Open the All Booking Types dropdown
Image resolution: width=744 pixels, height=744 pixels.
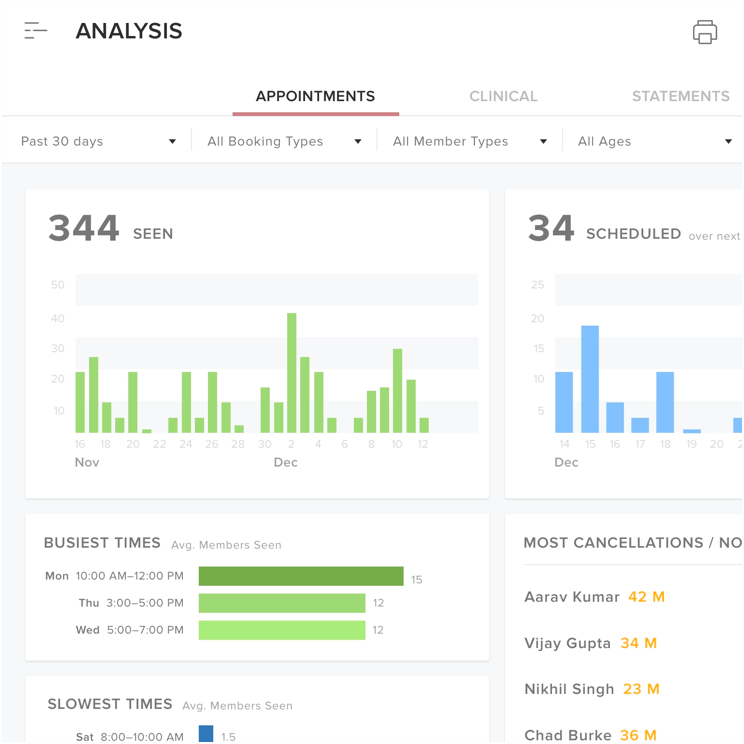click(x=284, y=141)
